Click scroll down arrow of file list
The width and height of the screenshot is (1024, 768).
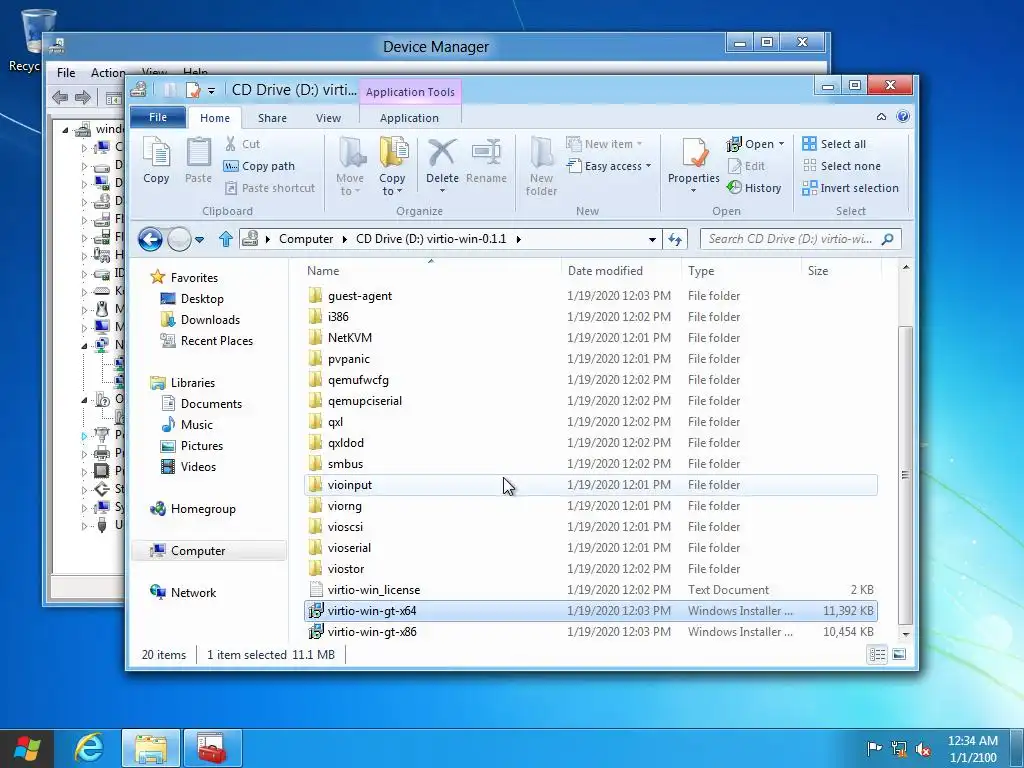[905, 634]
